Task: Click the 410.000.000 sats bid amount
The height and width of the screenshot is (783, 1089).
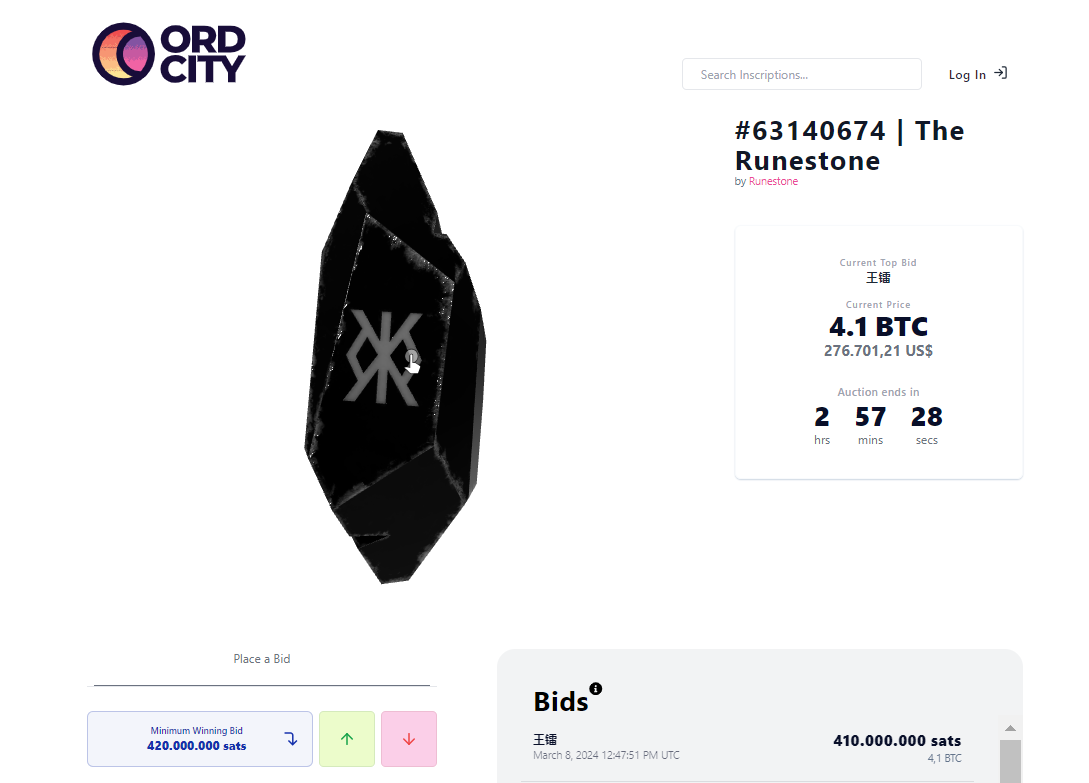Action: (x=897, y=741)
